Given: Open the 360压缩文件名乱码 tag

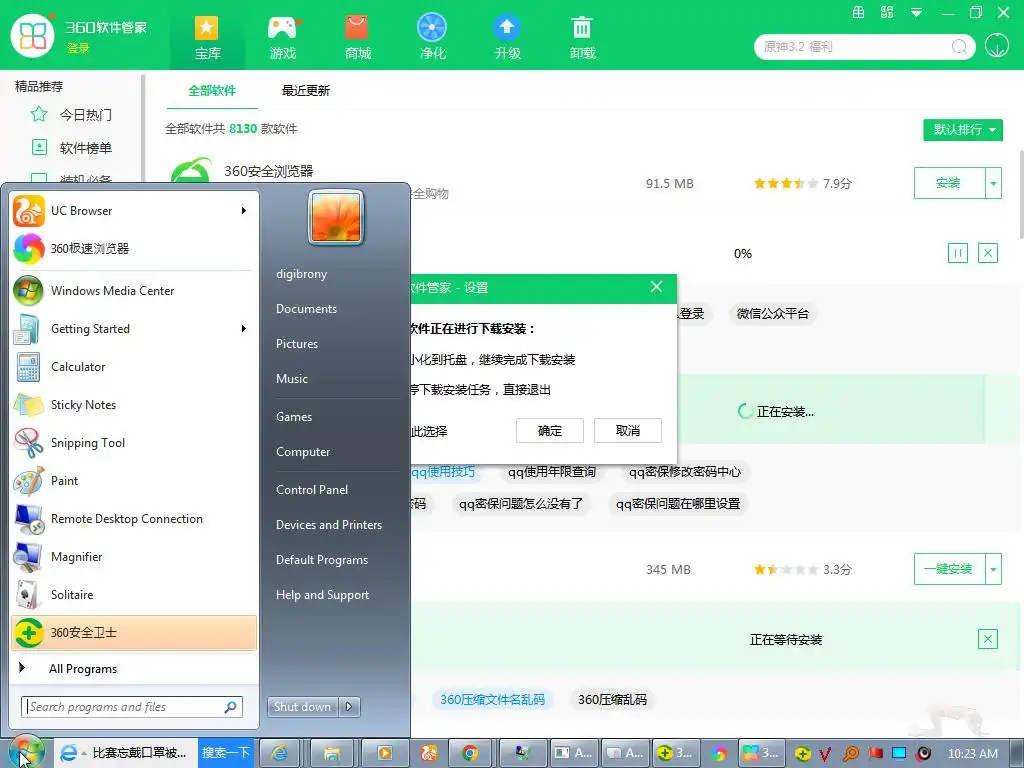Looking at the screenshot, I should click(492, 699).
